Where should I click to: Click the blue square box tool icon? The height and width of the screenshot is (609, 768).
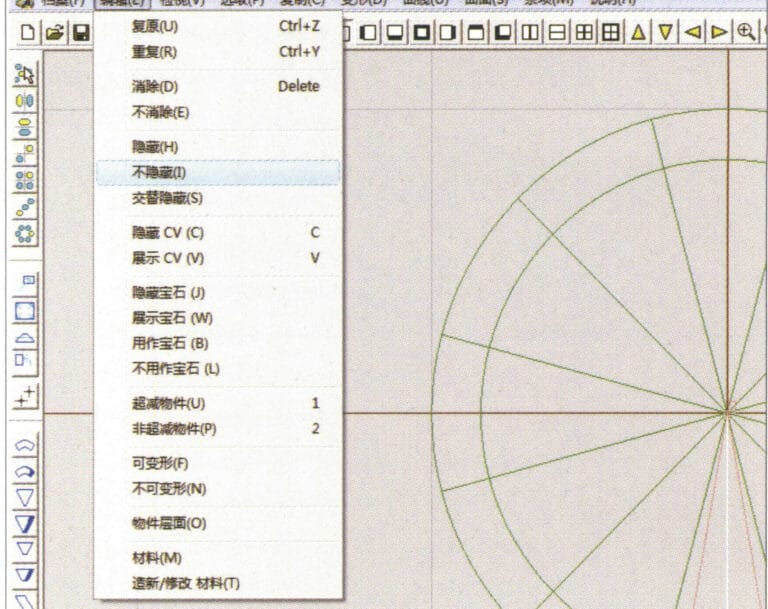[x=24, y=311]
